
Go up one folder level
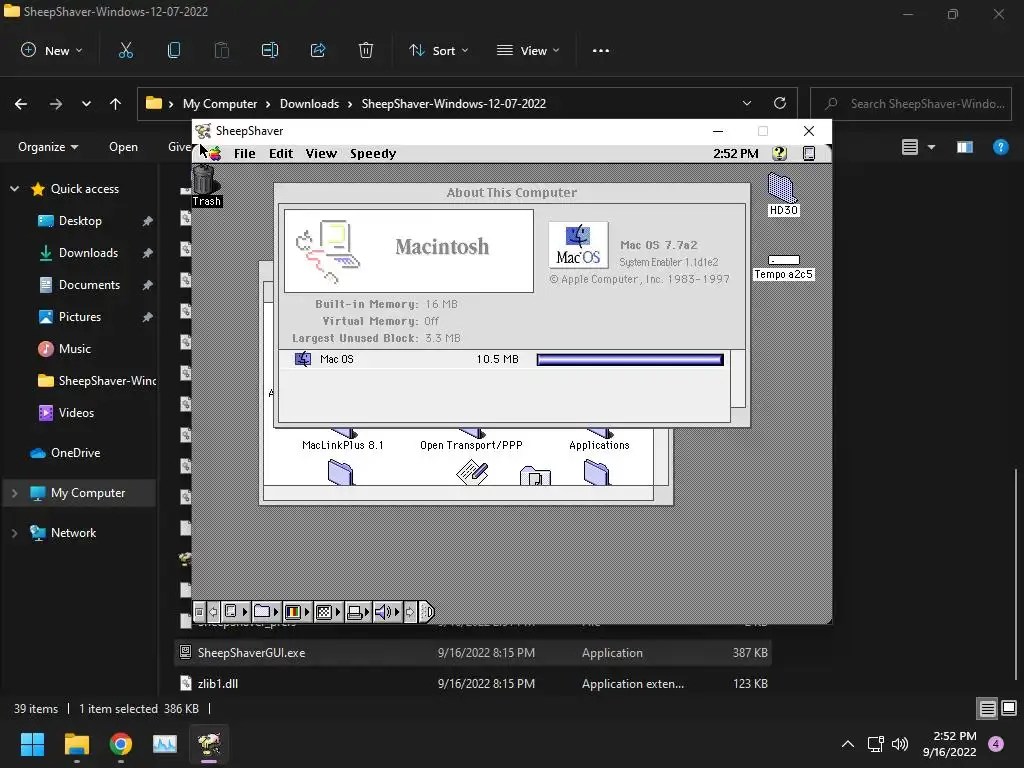coord(116,104)
